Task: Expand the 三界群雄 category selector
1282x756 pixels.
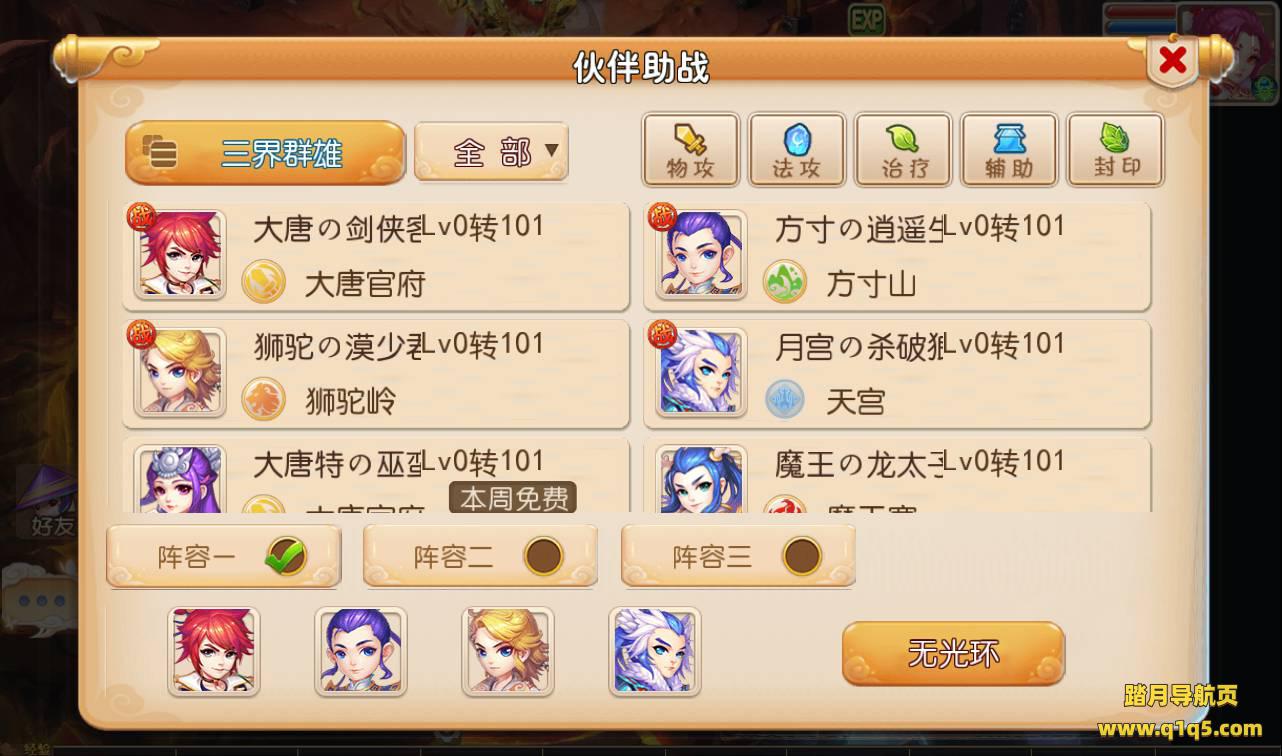Action: [x=265, y=153]
